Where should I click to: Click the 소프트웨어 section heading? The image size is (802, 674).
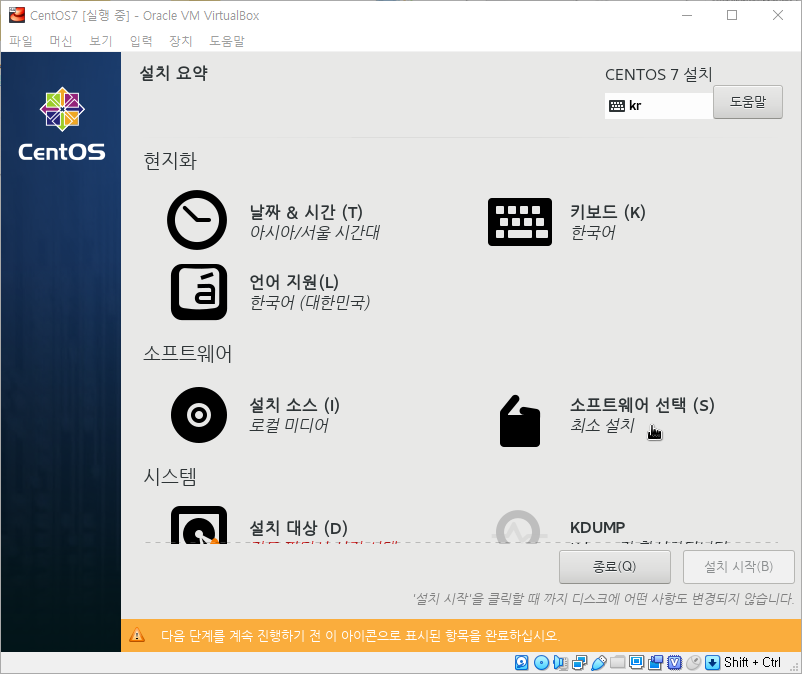coord(187,353)
